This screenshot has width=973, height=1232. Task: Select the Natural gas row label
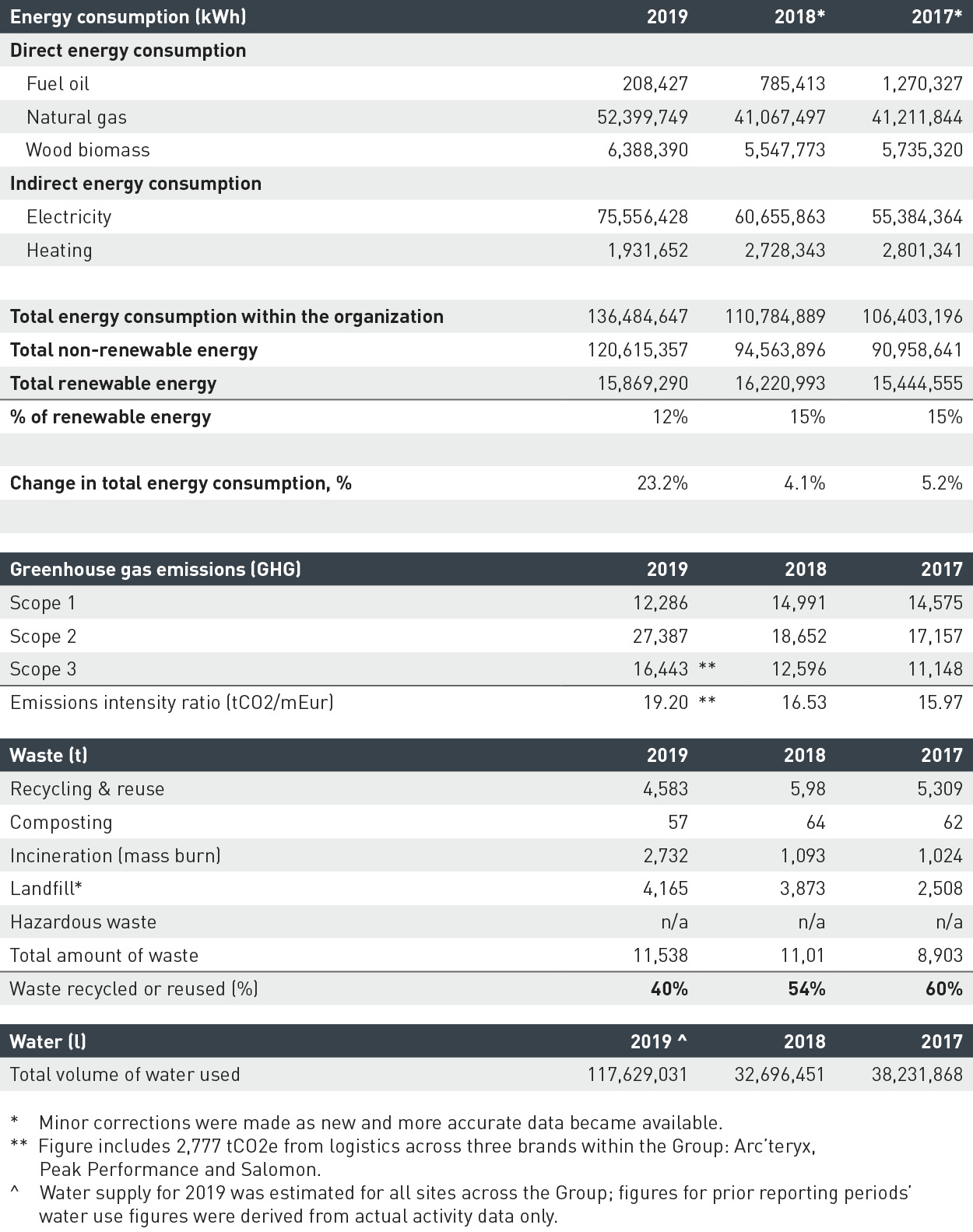(76, 118)
